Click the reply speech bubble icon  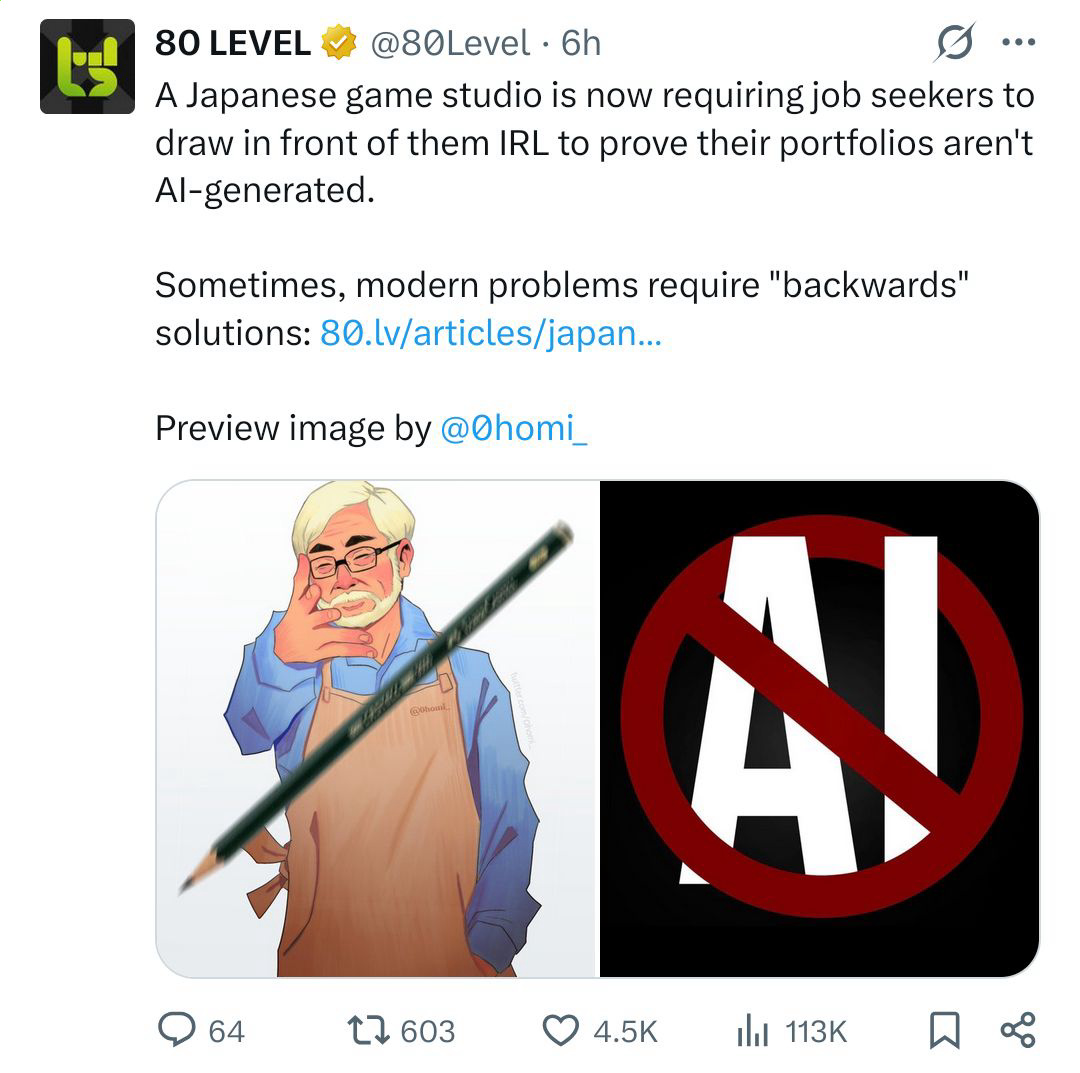click(x=177, y=1030)
